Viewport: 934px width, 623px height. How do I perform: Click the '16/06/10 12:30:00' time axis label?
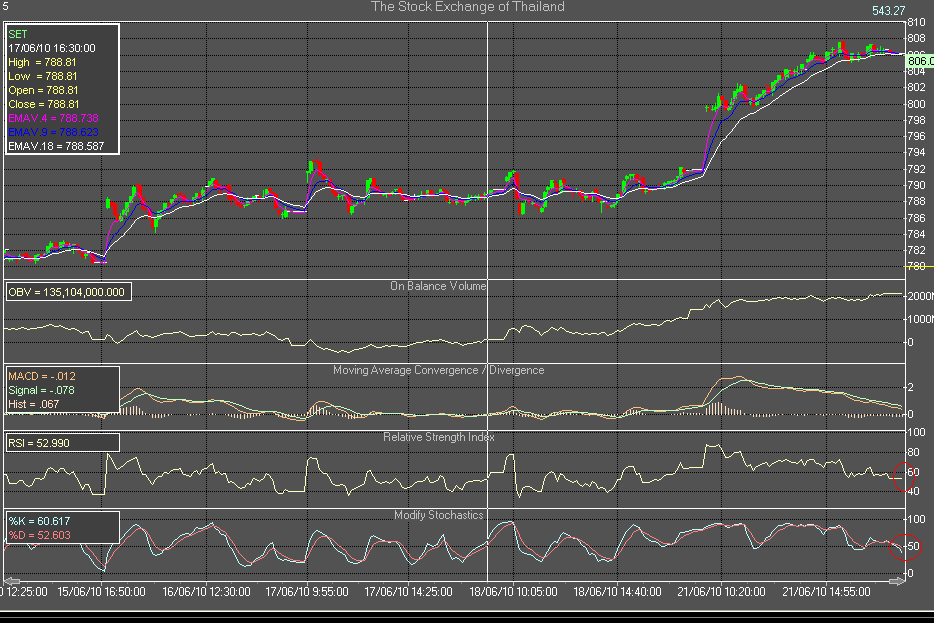point(206,592)
